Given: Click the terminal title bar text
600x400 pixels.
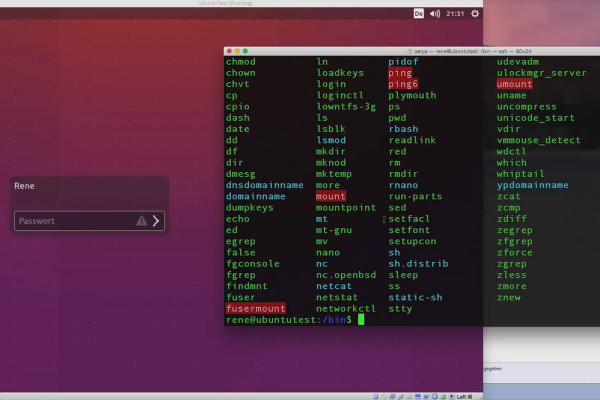Looking at the screenshot, I should [473, 51].
